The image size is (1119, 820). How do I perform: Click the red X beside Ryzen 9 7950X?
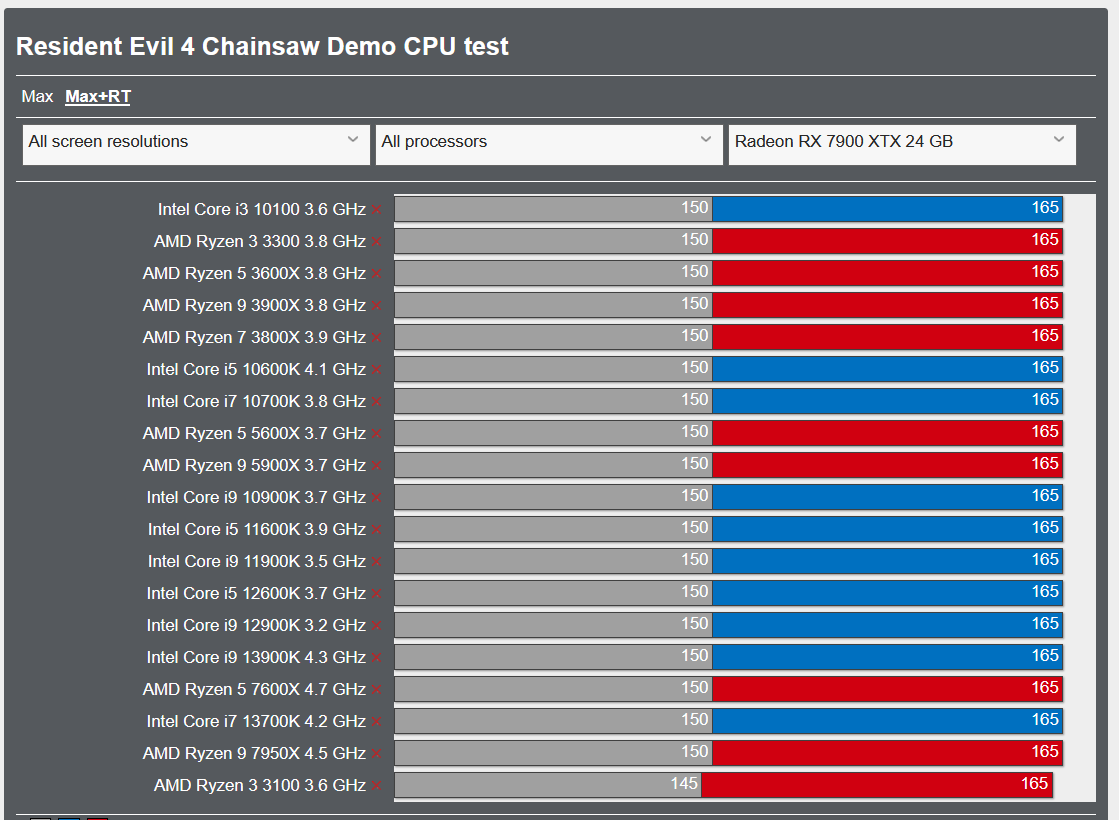[376, 754]
